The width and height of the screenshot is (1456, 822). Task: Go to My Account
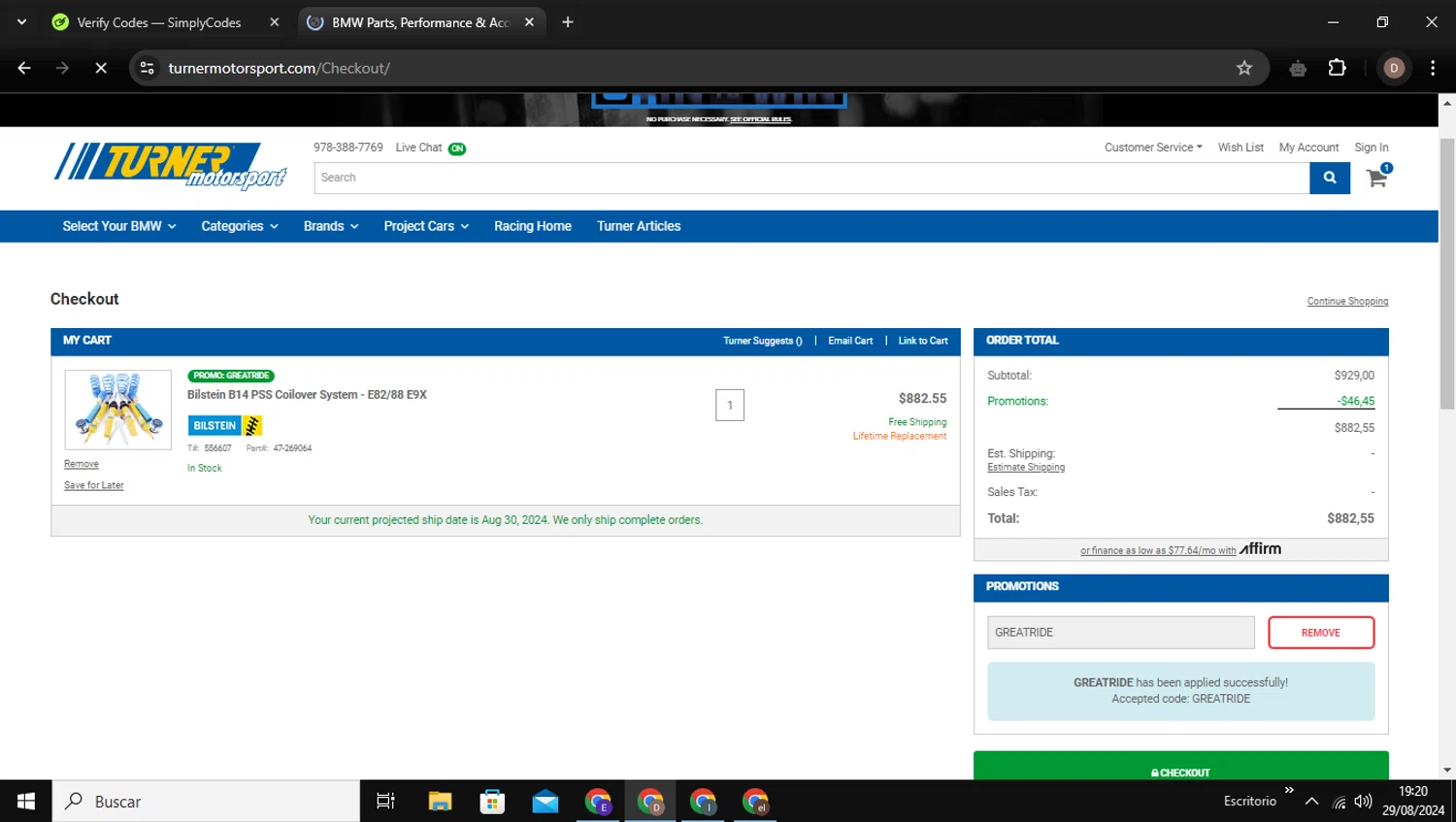(1308, 148)
